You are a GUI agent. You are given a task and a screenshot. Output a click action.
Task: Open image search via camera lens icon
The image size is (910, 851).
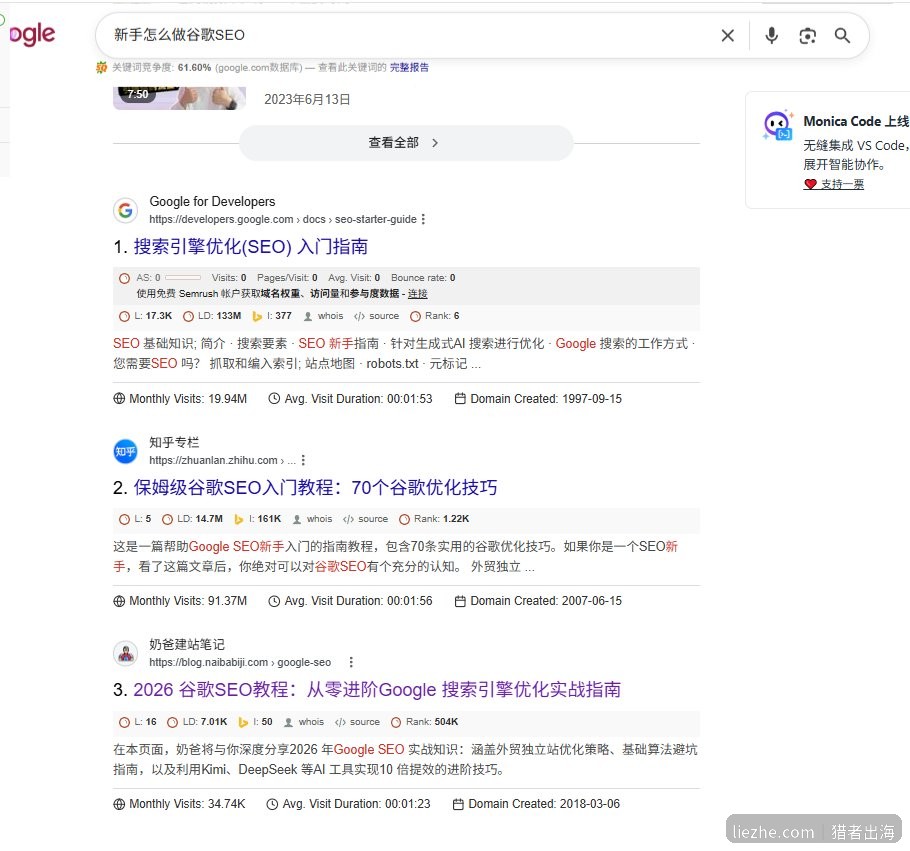point(807,35)
